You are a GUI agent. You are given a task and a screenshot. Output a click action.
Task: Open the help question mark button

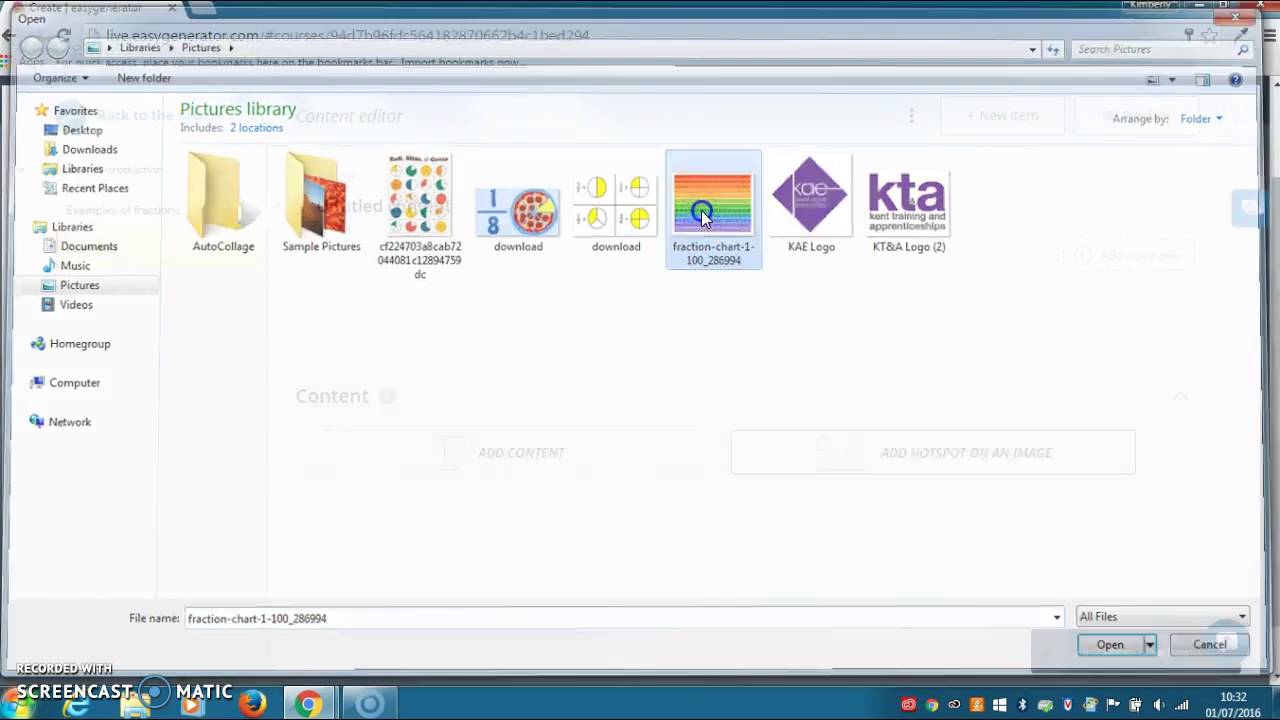click(x=1236, y=80)
